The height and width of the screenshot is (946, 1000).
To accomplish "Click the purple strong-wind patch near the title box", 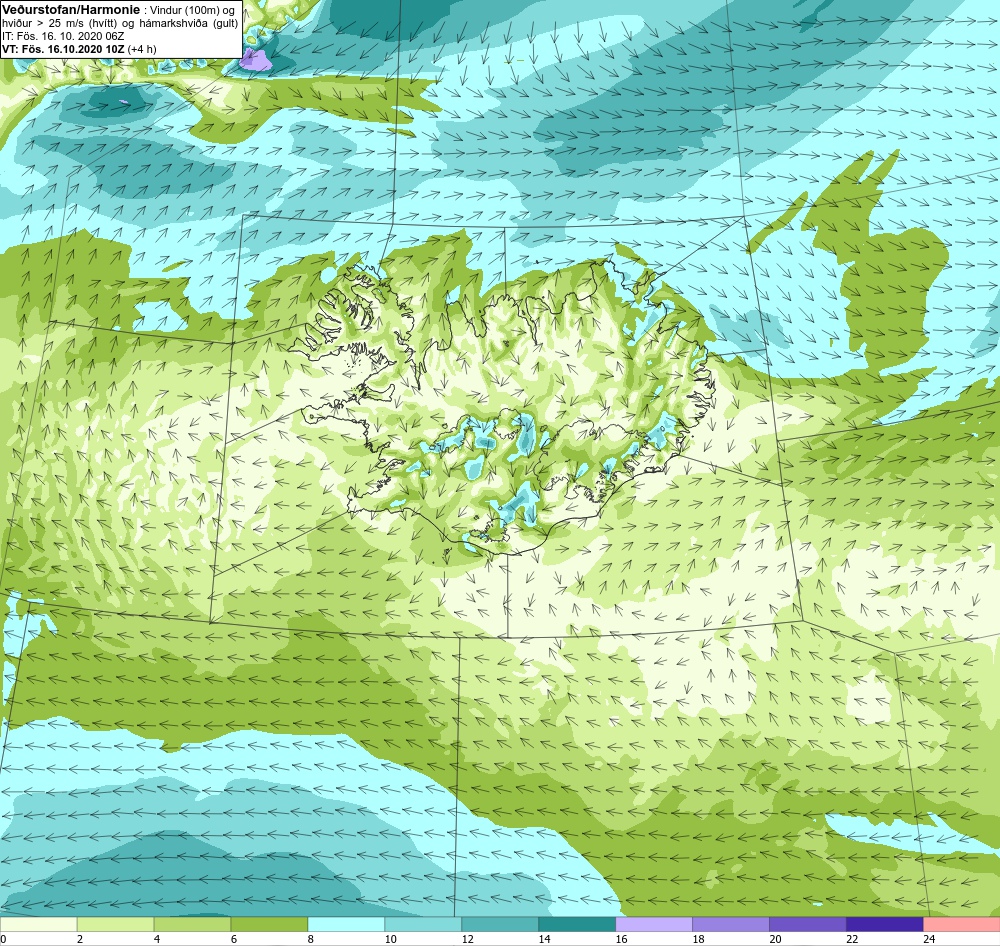I will tap(256, 59).
